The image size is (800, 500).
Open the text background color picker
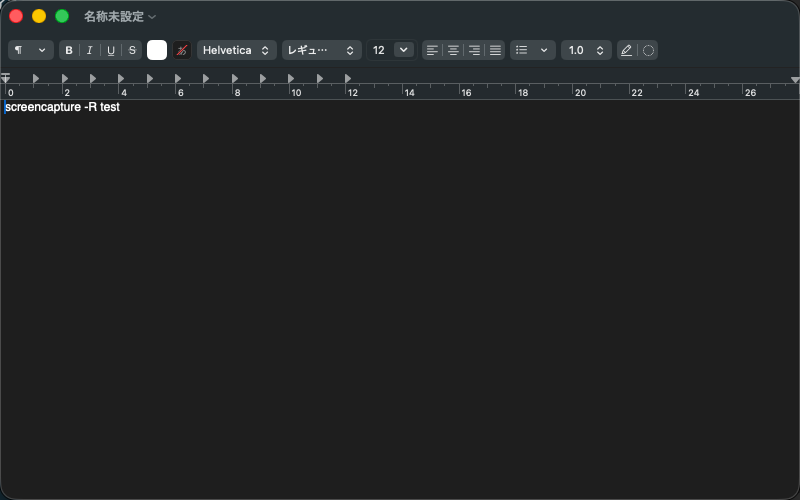(182, 50)
